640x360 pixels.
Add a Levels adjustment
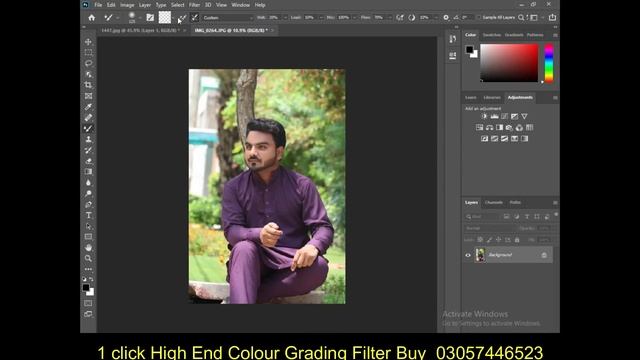[494, 116]
